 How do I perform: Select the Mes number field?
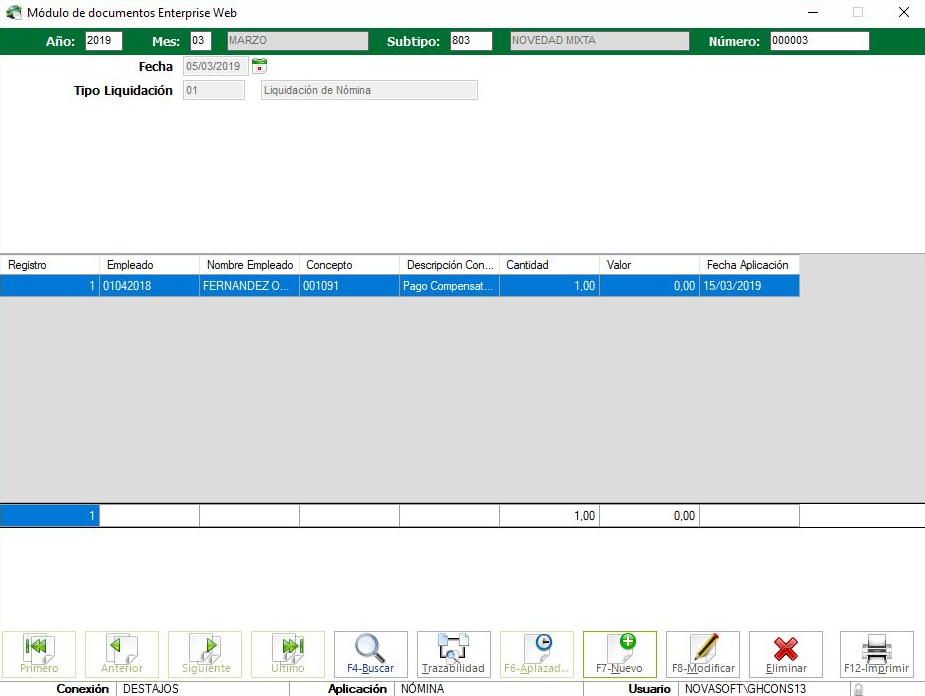click(200, 41)
